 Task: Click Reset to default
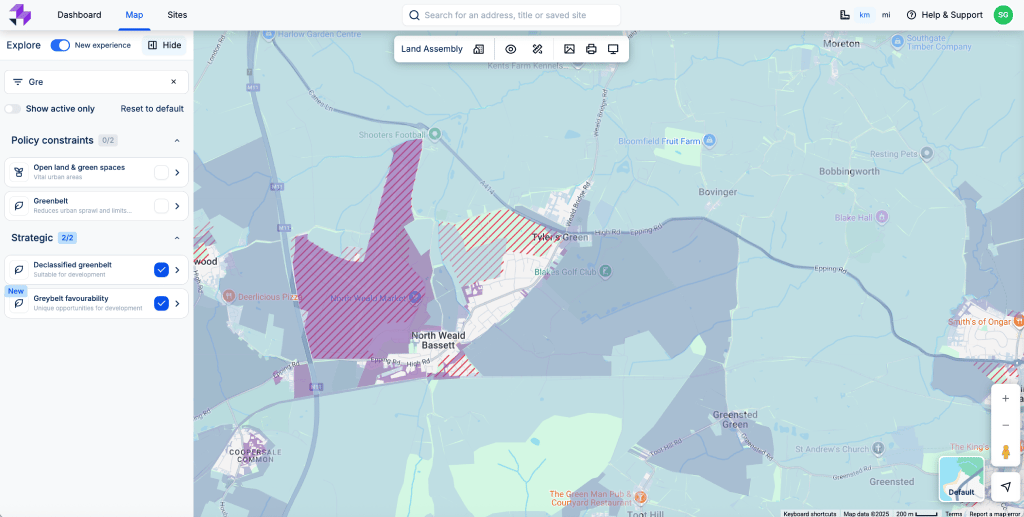152,109
